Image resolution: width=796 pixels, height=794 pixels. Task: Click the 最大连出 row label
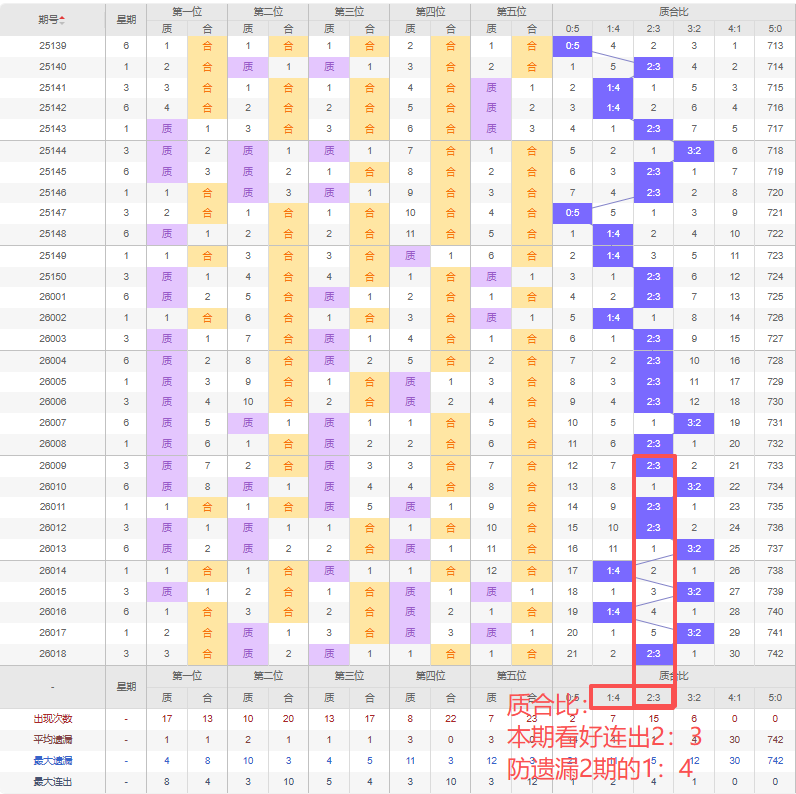(x=52, y=782)
